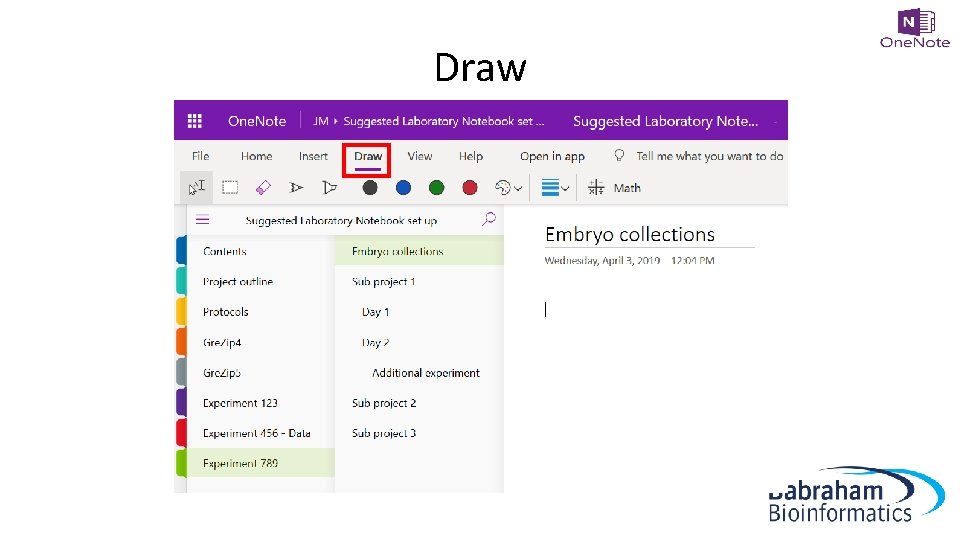This screenshot has width=960, height=540.
Task: Click the Suggested Laboratory Note... header title
Action: point(666,121)
